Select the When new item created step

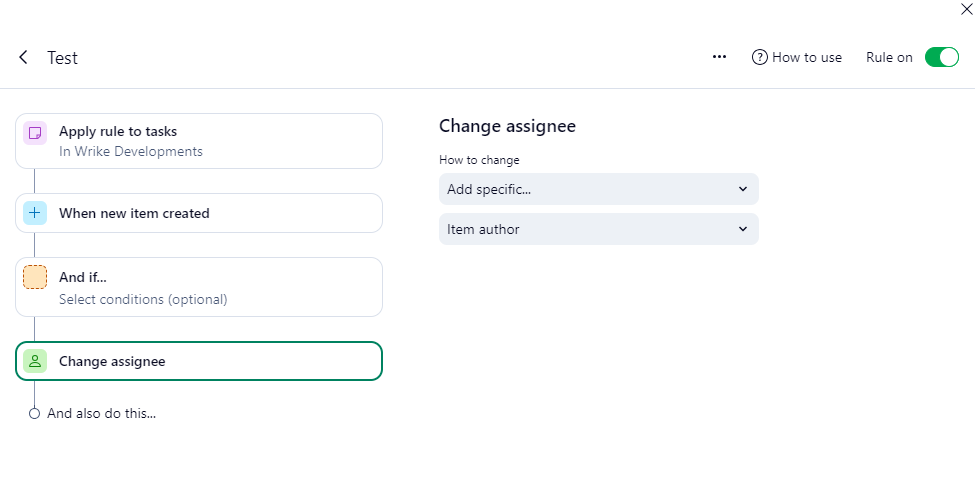click(134, 213)
